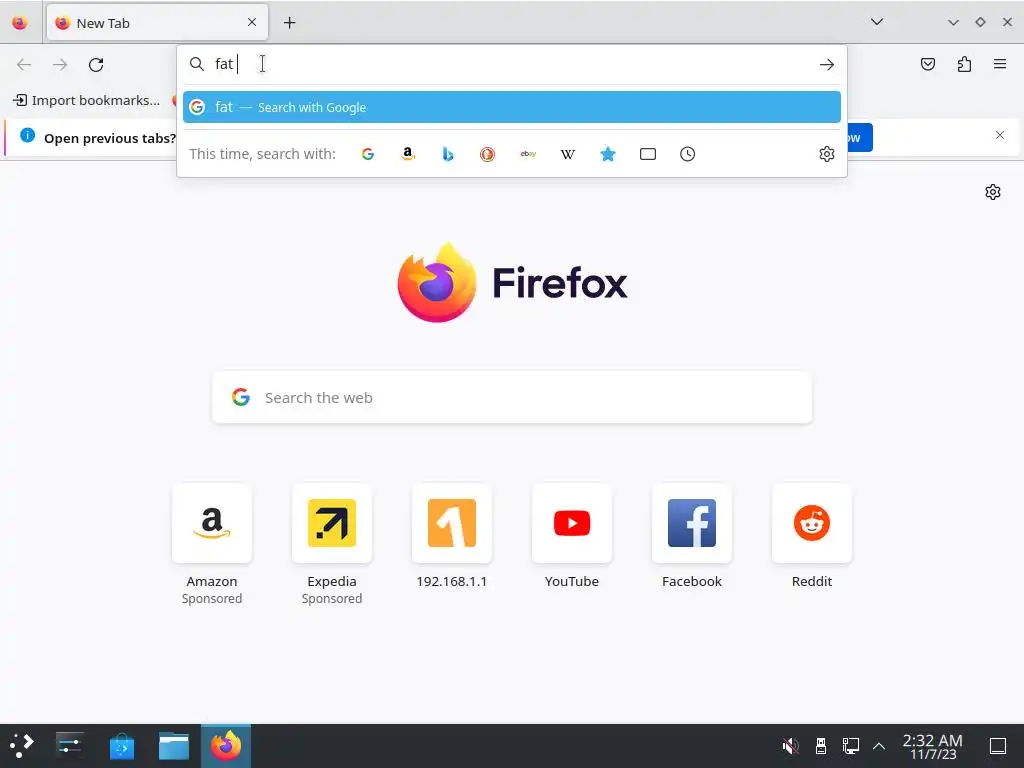
Task: Choose the 'fat — Search with Google' suggestion
Action: coord(512,107)
